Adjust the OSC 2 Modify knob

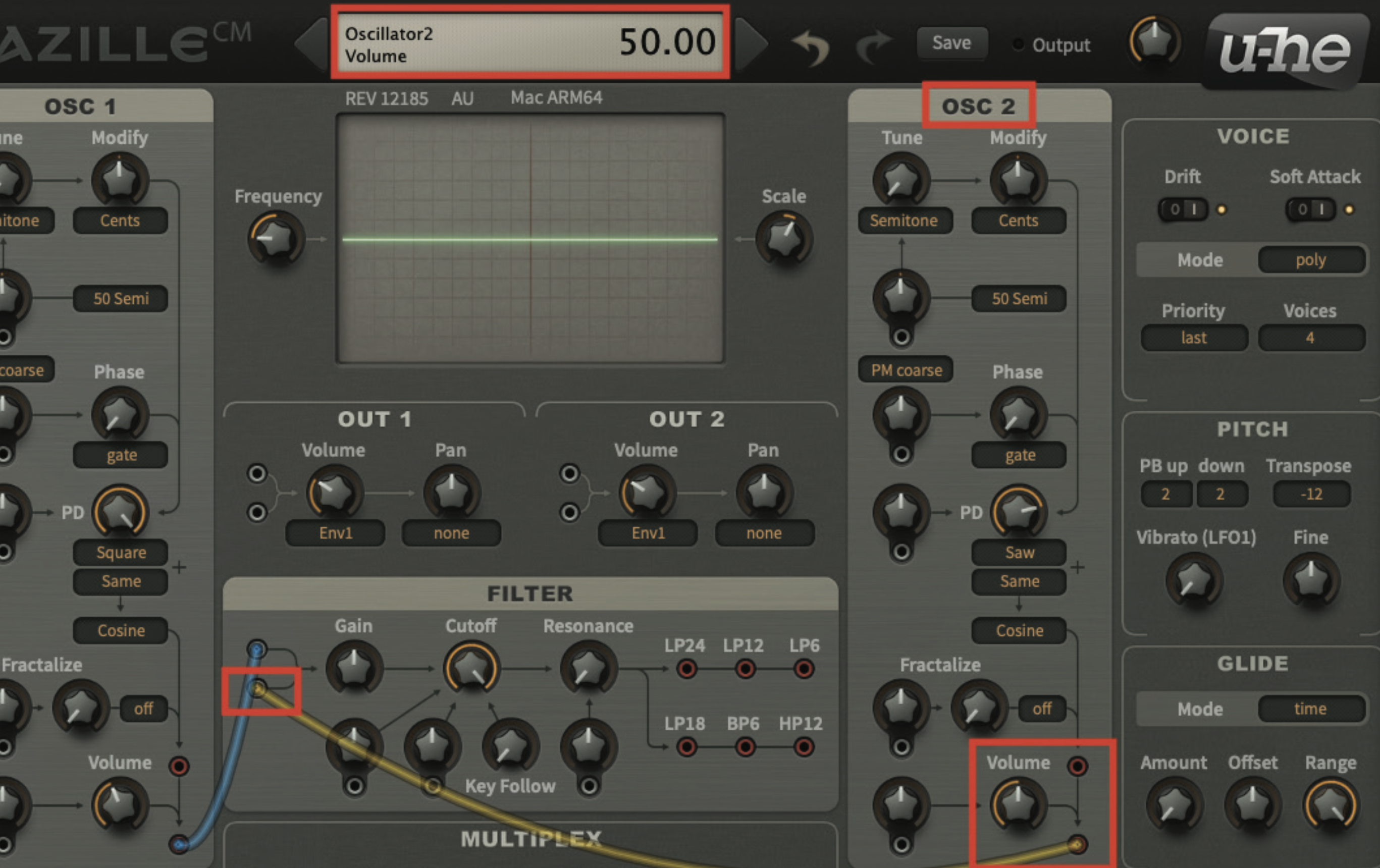point(1019,180)
